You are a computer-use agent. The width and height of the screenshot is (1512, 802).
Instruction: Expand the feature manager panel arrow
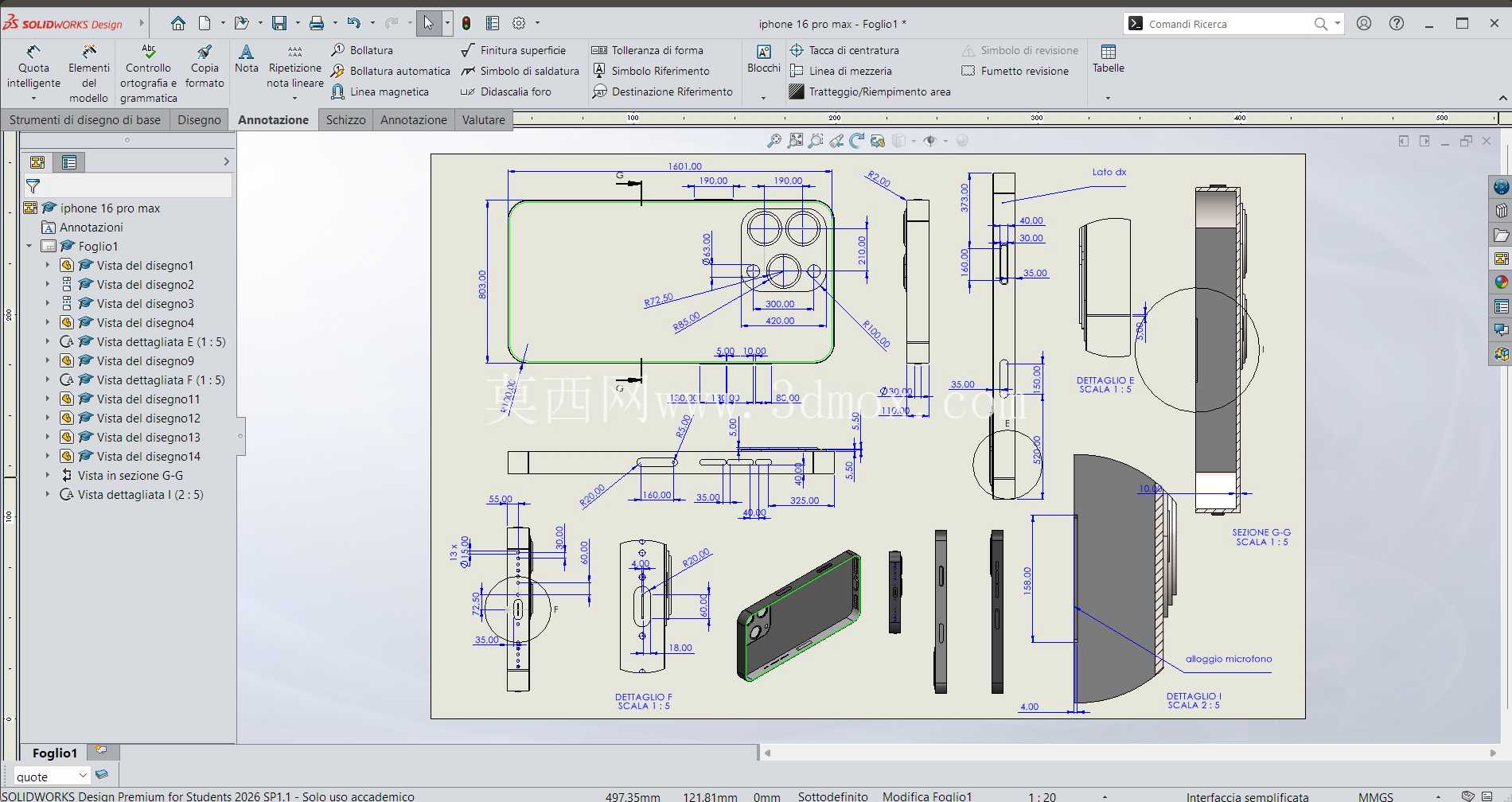point(226,162)
